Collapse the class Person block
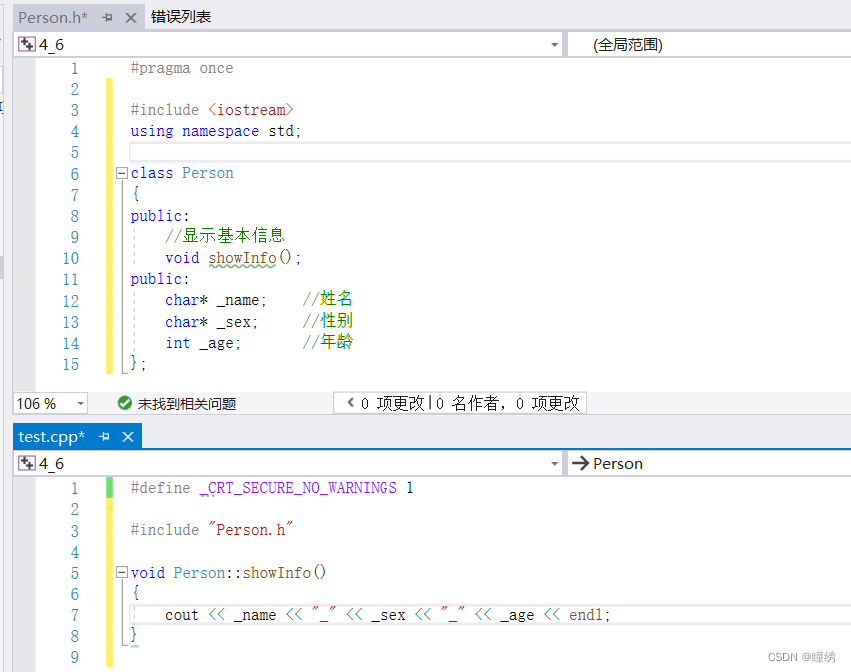 (122, 174)
